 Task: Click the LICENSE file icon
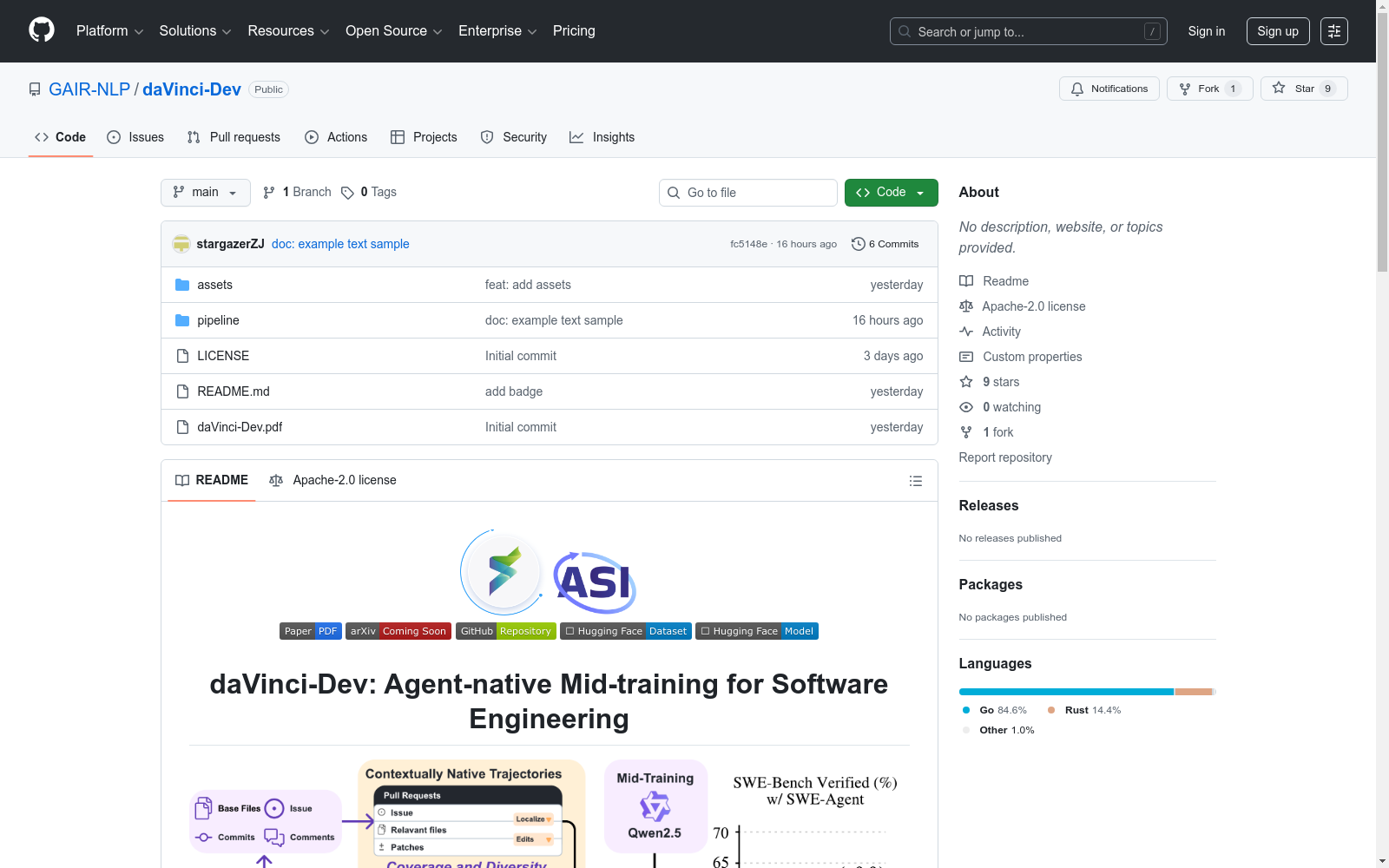point(182,356)
